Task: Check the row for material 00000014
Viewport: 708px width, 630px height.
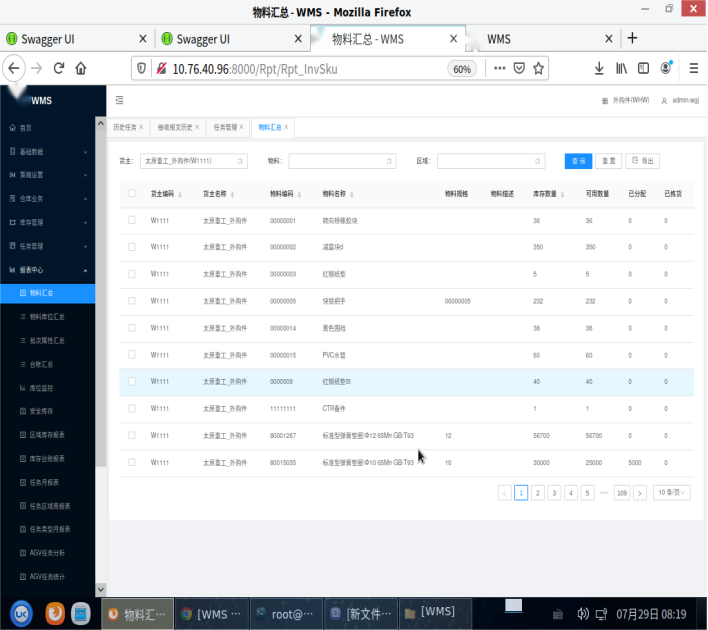Action: (131, 327)
